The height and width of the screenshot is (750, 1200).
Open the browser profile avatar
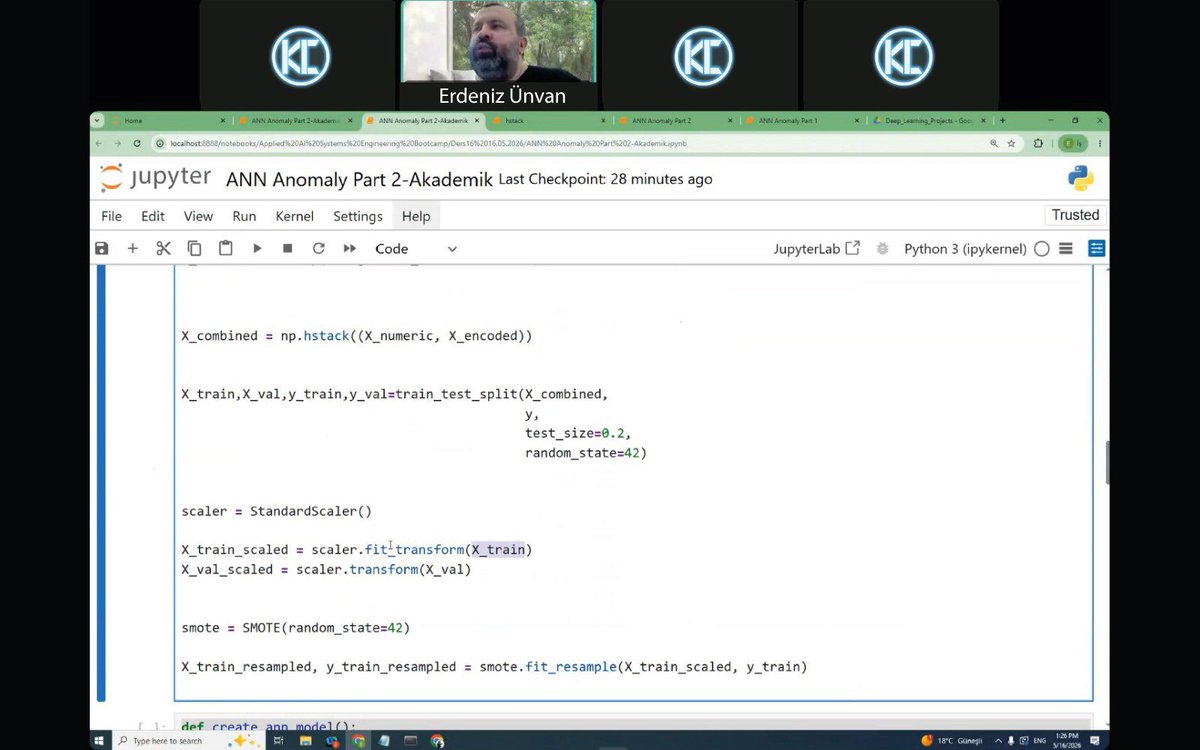point(1072,143)
